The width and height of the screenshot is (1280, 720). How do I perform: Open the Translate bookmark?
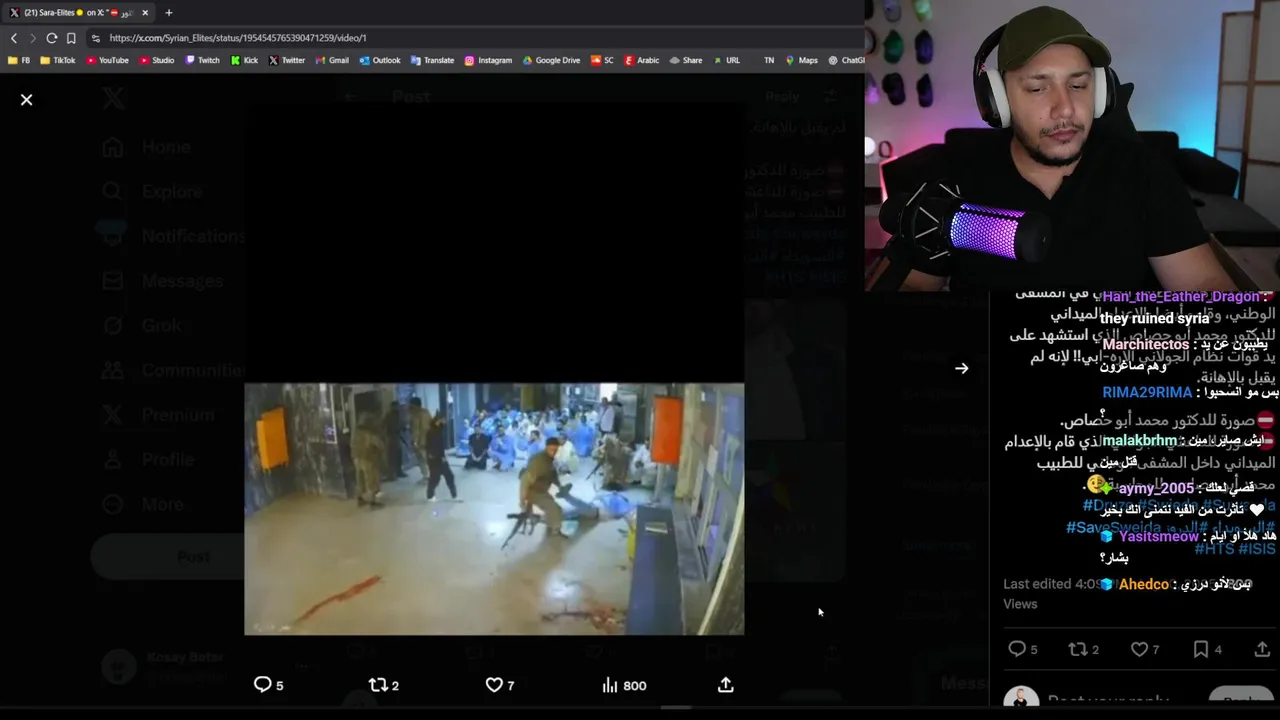coord(432,60)
